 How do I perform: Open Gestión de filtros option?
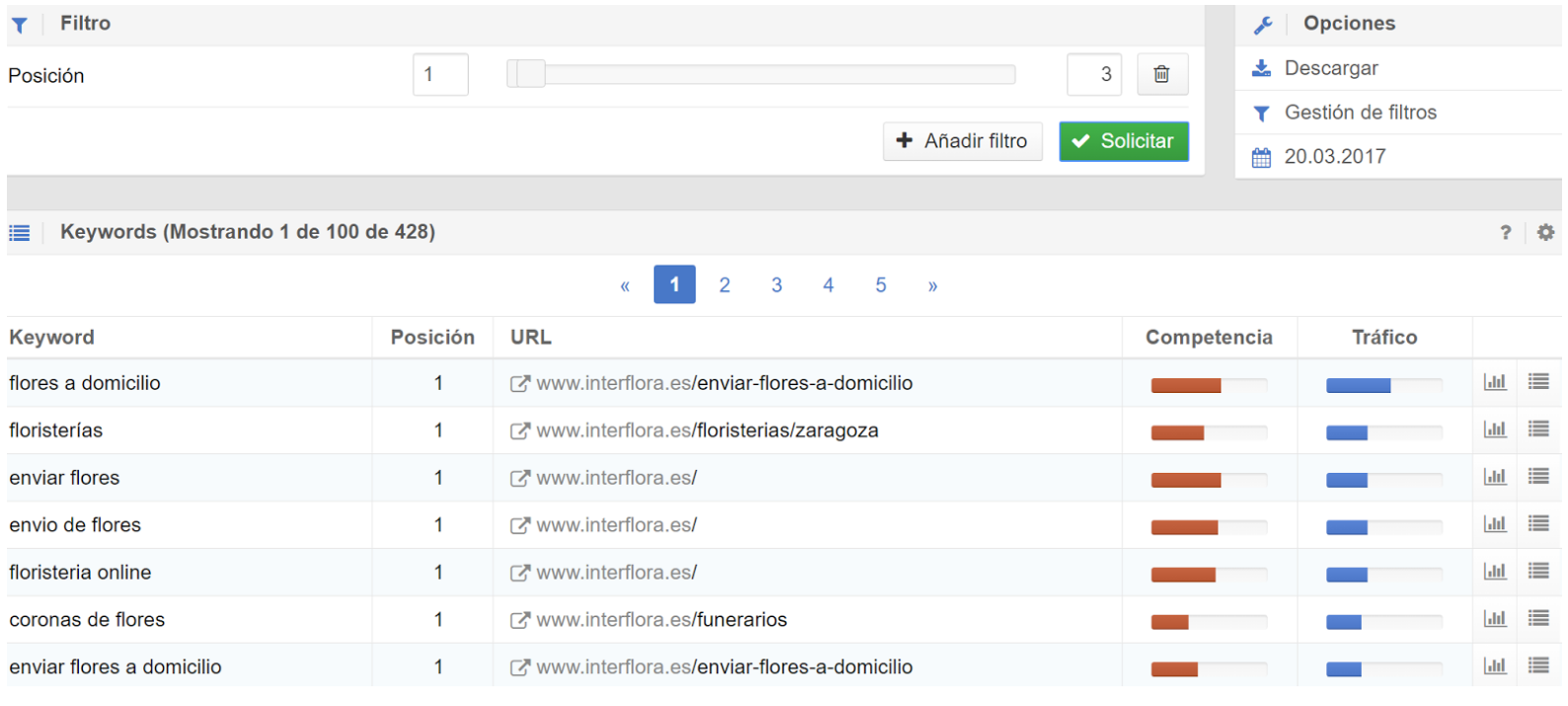[x=1359, y=113]
